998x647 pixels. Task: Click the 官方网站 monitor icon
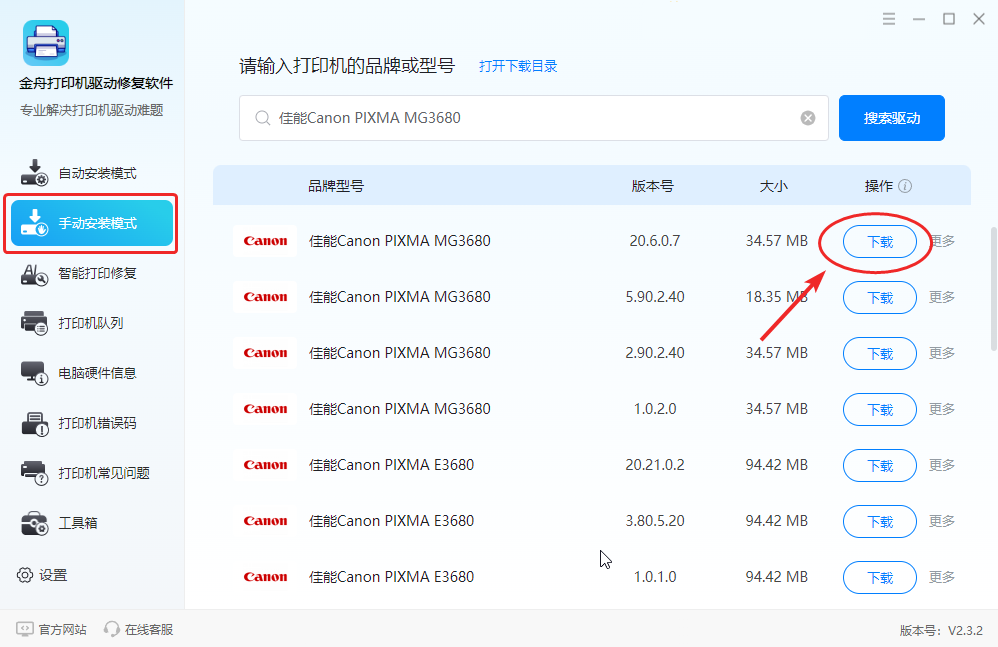[x=25, y=629]
